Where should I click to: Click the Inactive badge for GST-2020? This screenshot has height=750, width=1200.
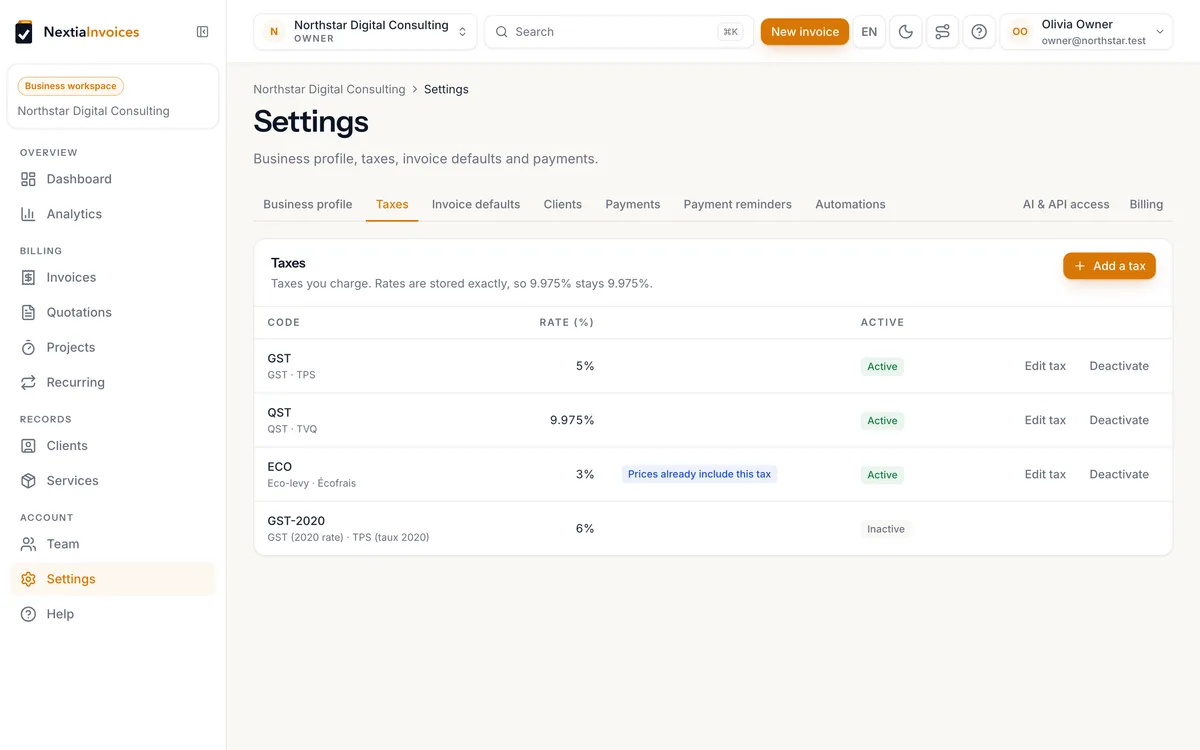click(x=886, y=529)
